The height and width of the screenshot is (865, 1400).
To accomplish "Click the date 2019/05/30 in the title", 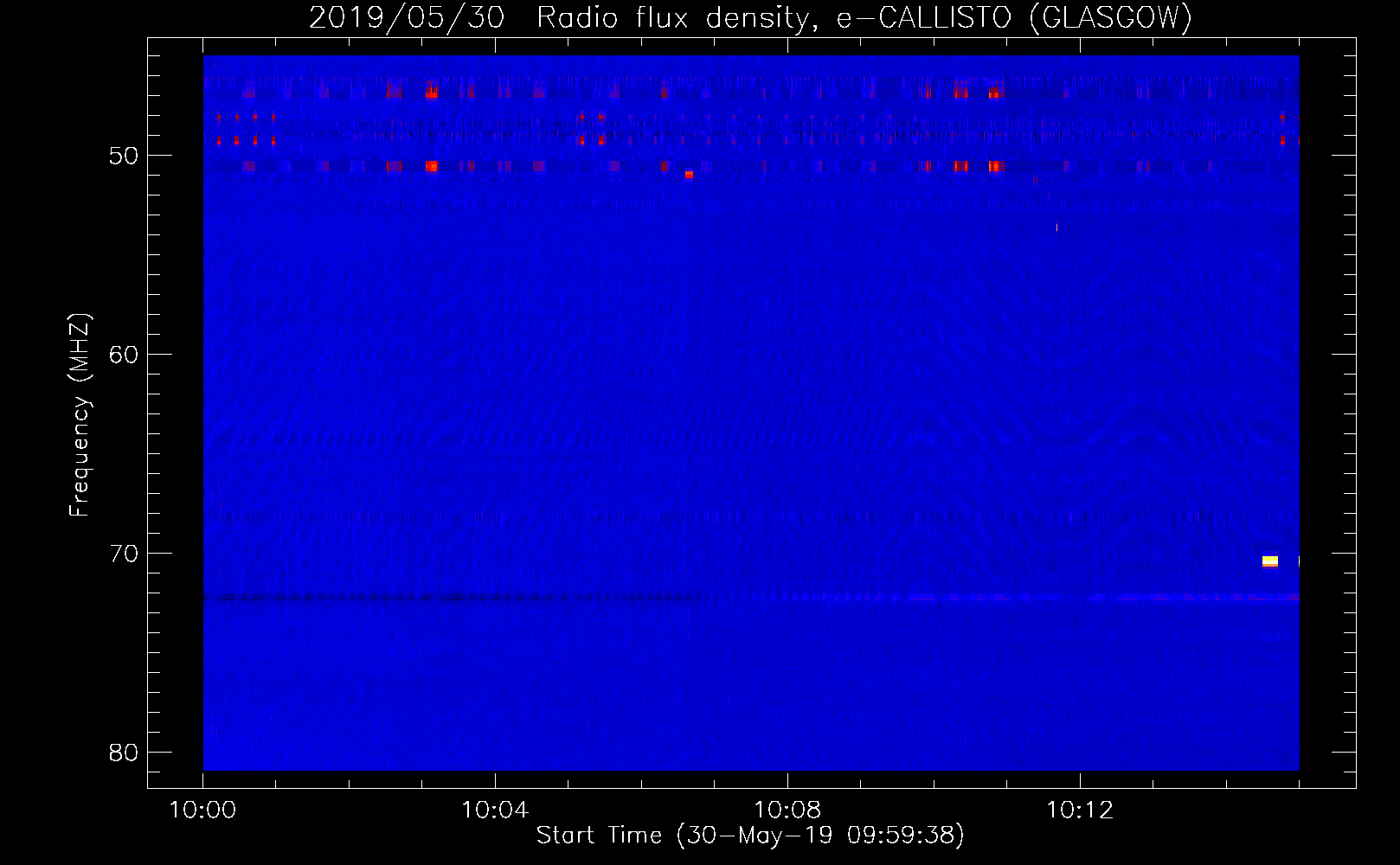I will (407, 17).
